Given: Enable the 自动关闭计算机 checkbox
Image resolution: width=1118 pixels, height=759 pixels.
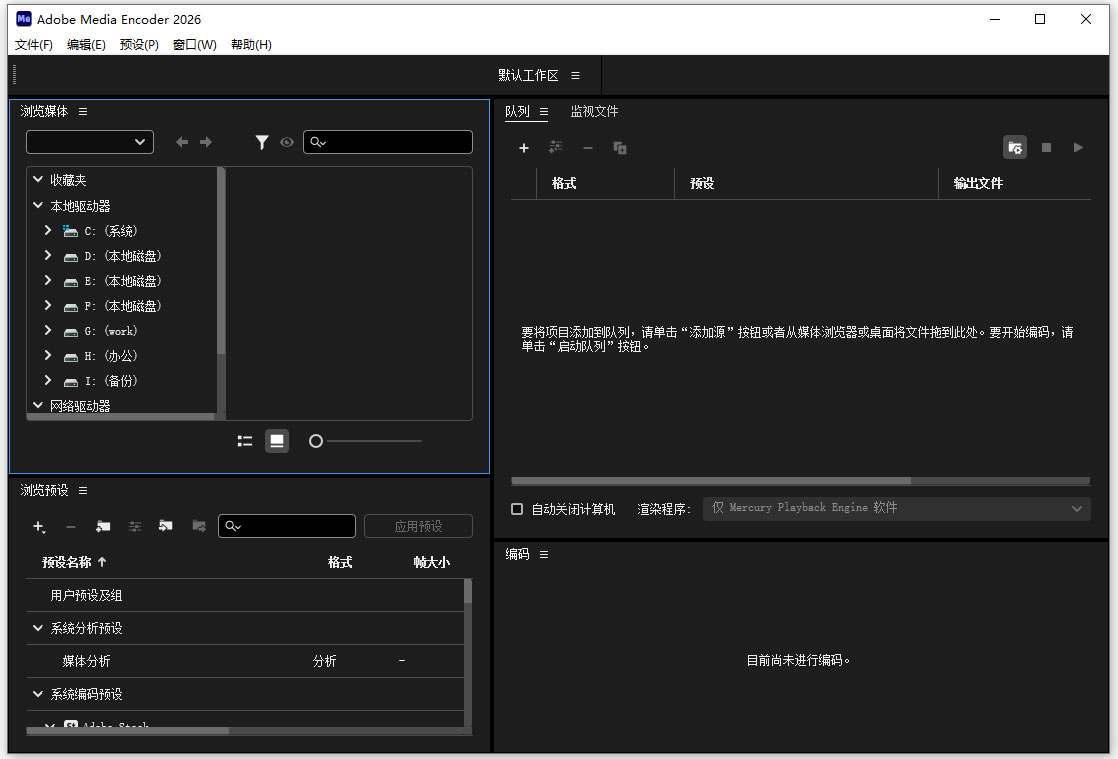Looking at the screenshot, I should (x=517, y=509).
